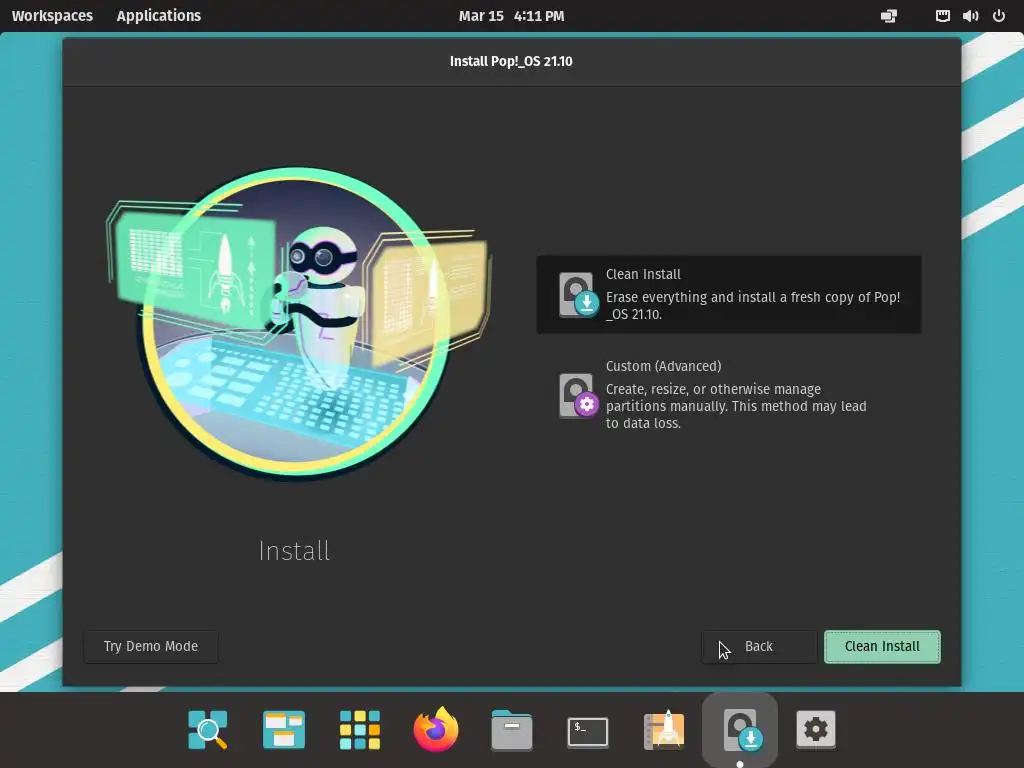The width and height of the screenshot is (1024, 768).
Task: Start the installation with the green Clean Install button
Action: click(x=882, y=647)
